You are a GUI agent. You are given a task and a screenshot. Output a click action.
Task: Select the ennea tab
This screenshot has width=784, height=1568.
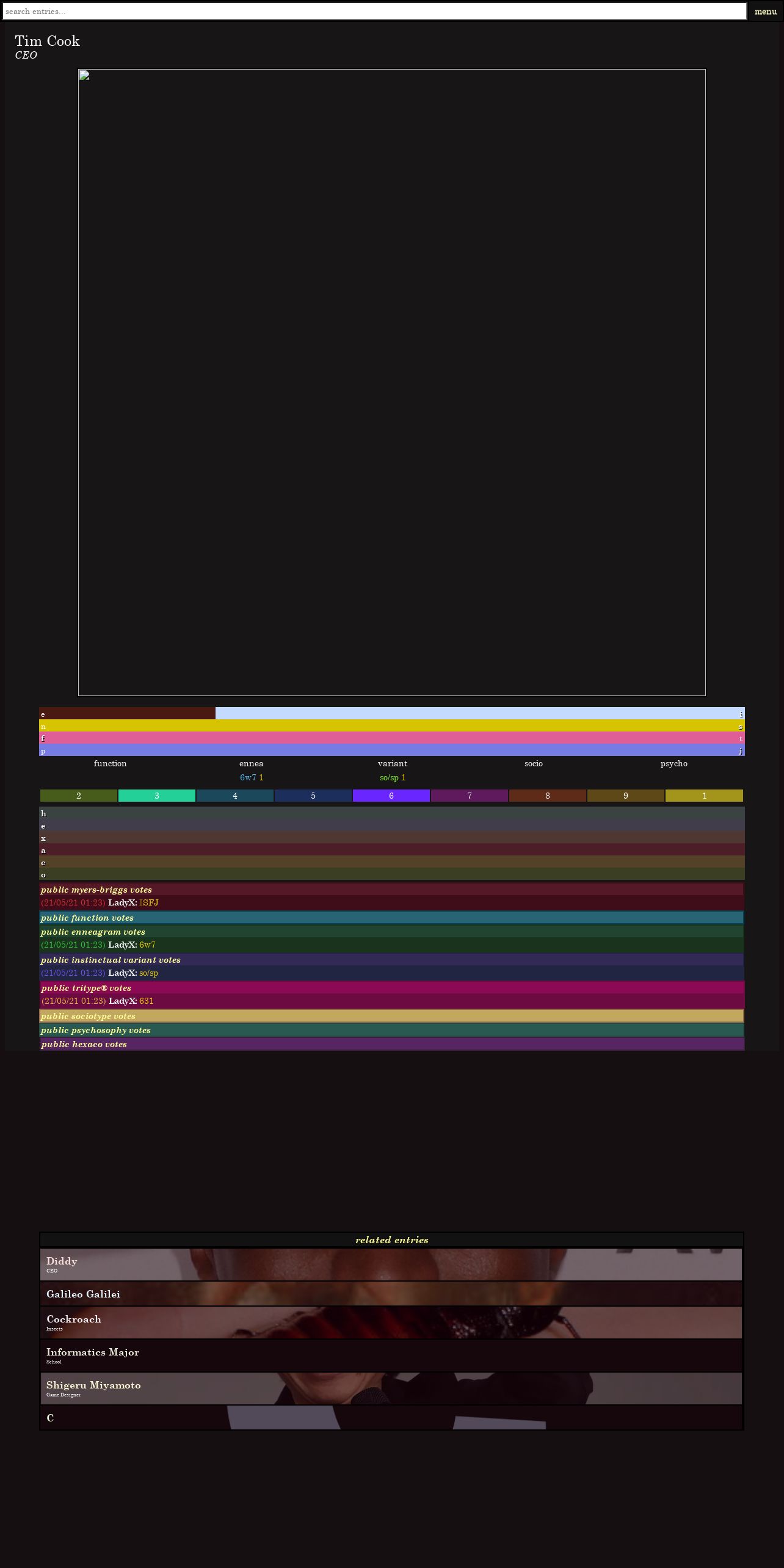252,763
